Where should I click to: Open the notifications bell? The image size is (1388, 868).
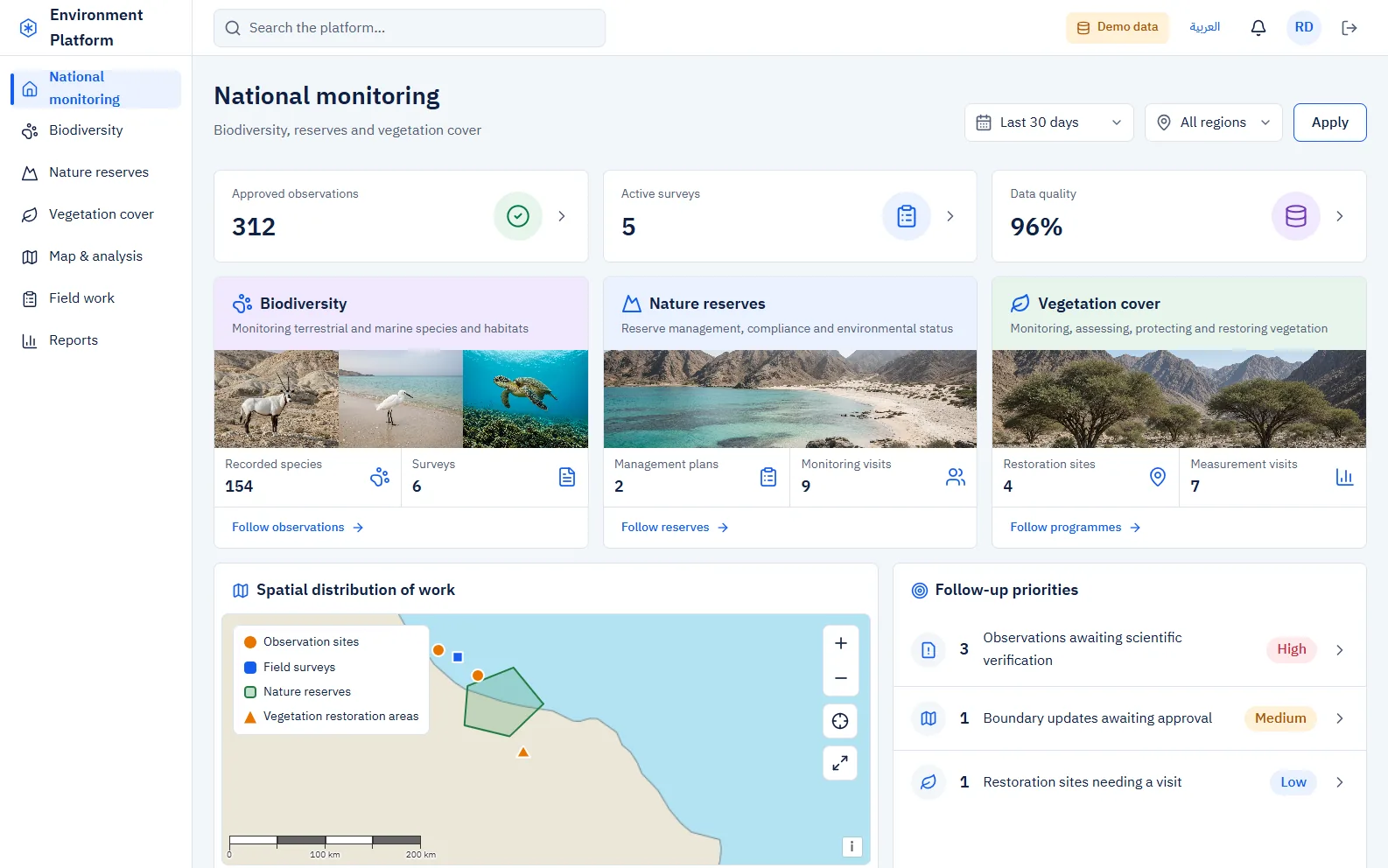click(x=1258, y=28)
